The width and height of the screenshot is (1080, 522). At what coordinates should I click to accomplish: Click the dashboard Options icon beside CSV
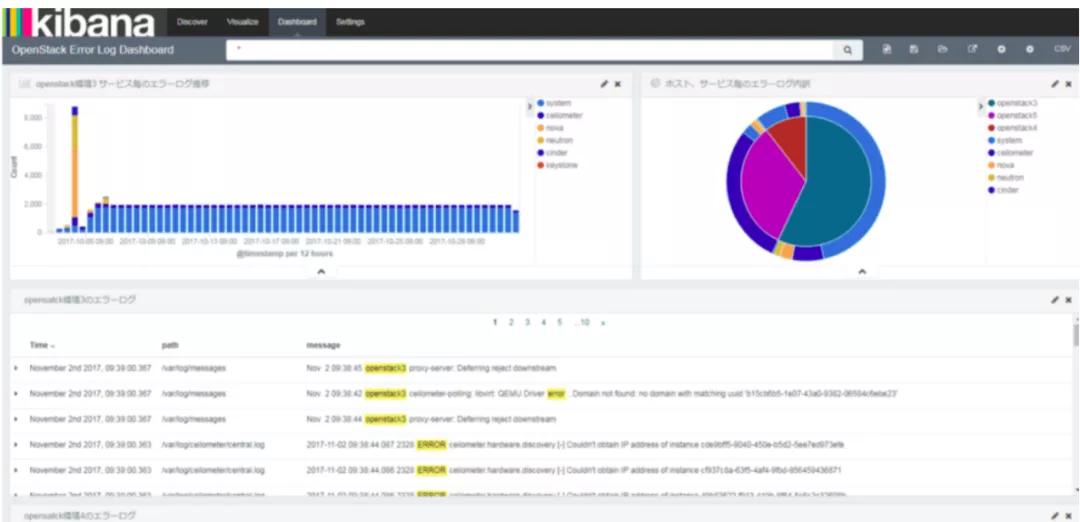1030,50
